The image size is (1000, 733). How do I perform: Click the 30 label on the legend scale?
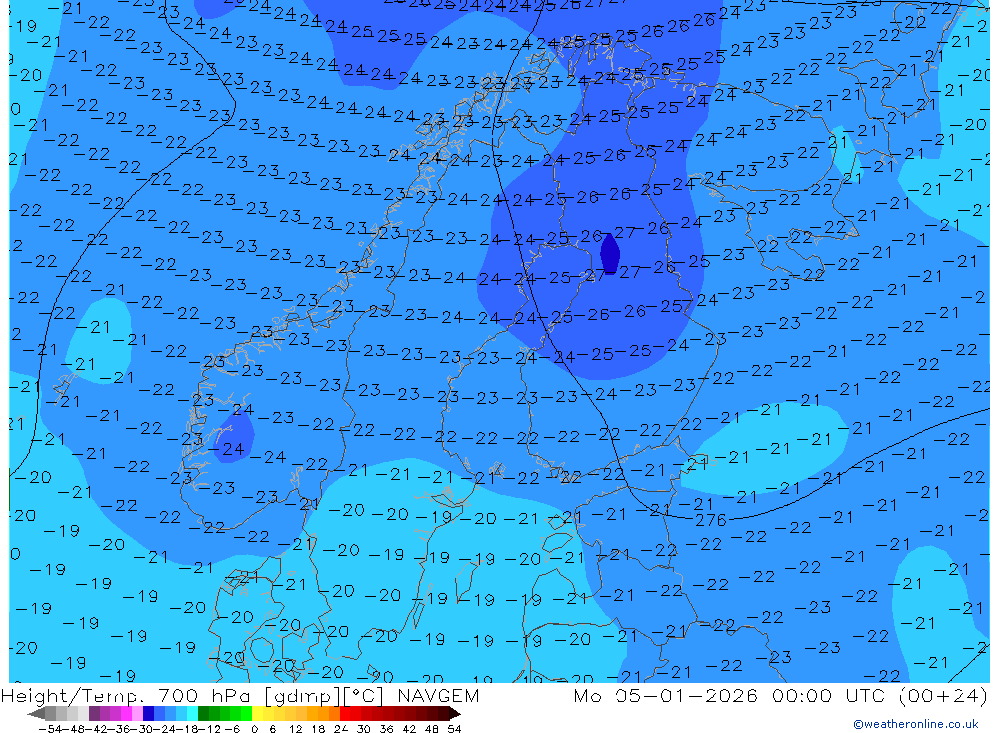point(364,729)
